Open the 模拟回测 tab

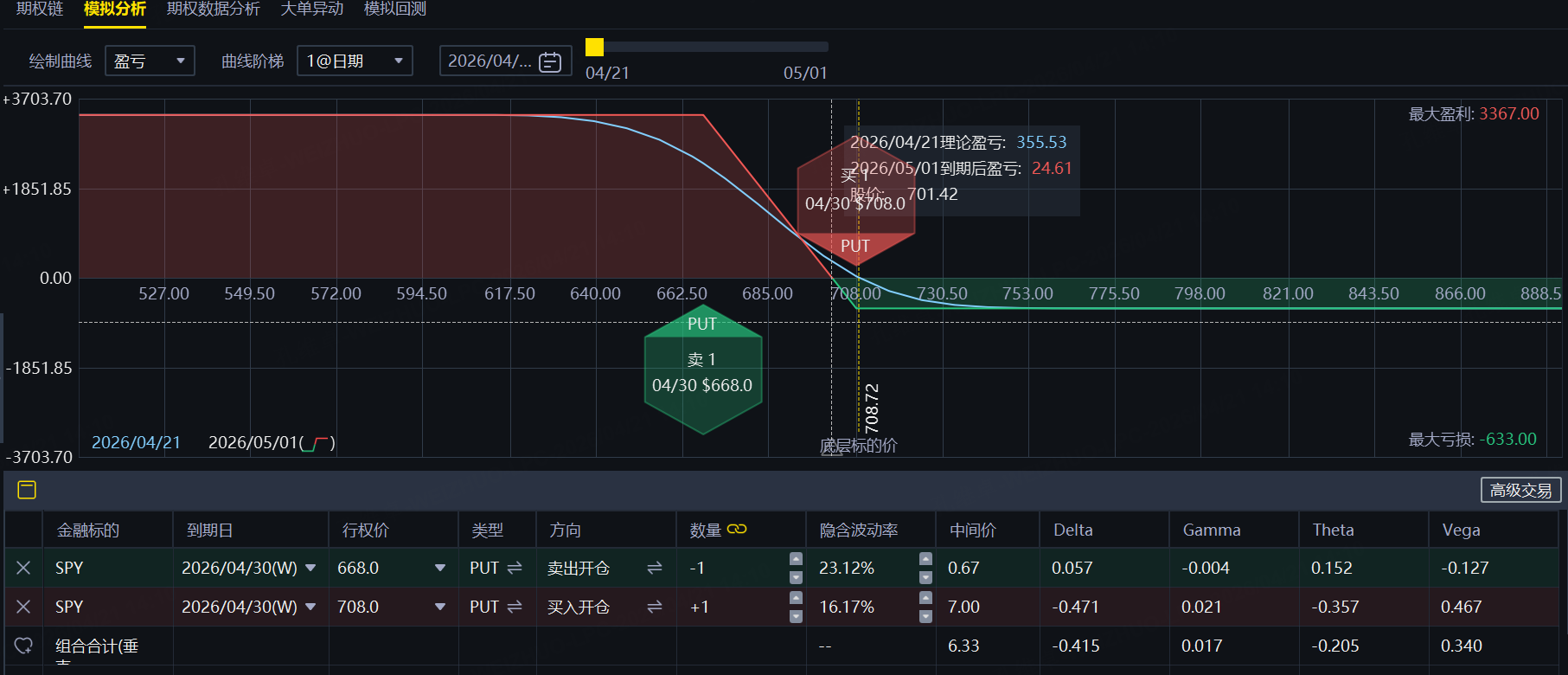tap(395, 9)
